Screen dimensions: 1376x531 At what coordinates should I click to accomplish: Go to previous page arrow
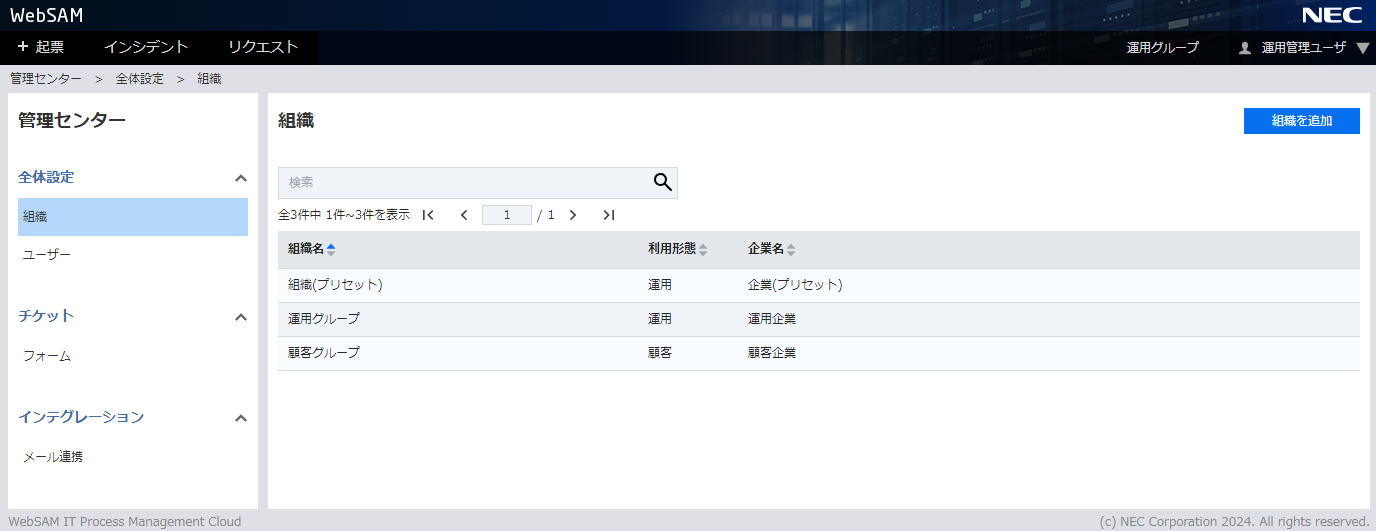[464, 215]
